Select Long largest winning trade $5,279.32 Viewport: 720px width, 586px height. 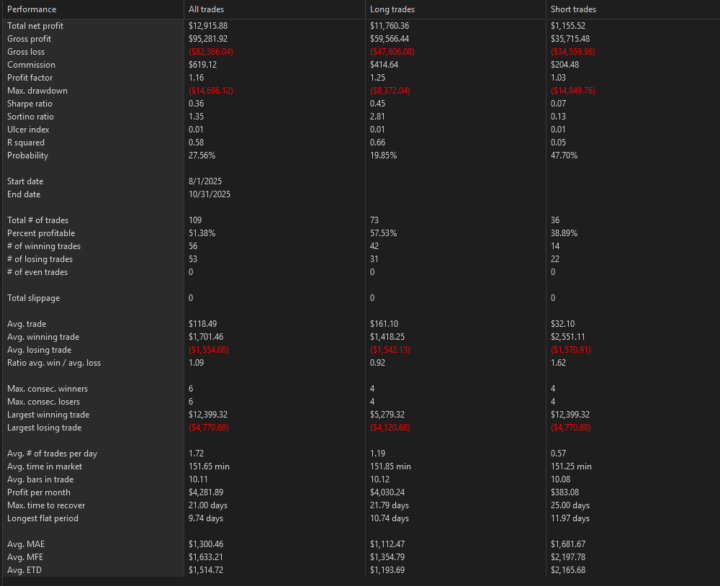[x=387, y=415]
